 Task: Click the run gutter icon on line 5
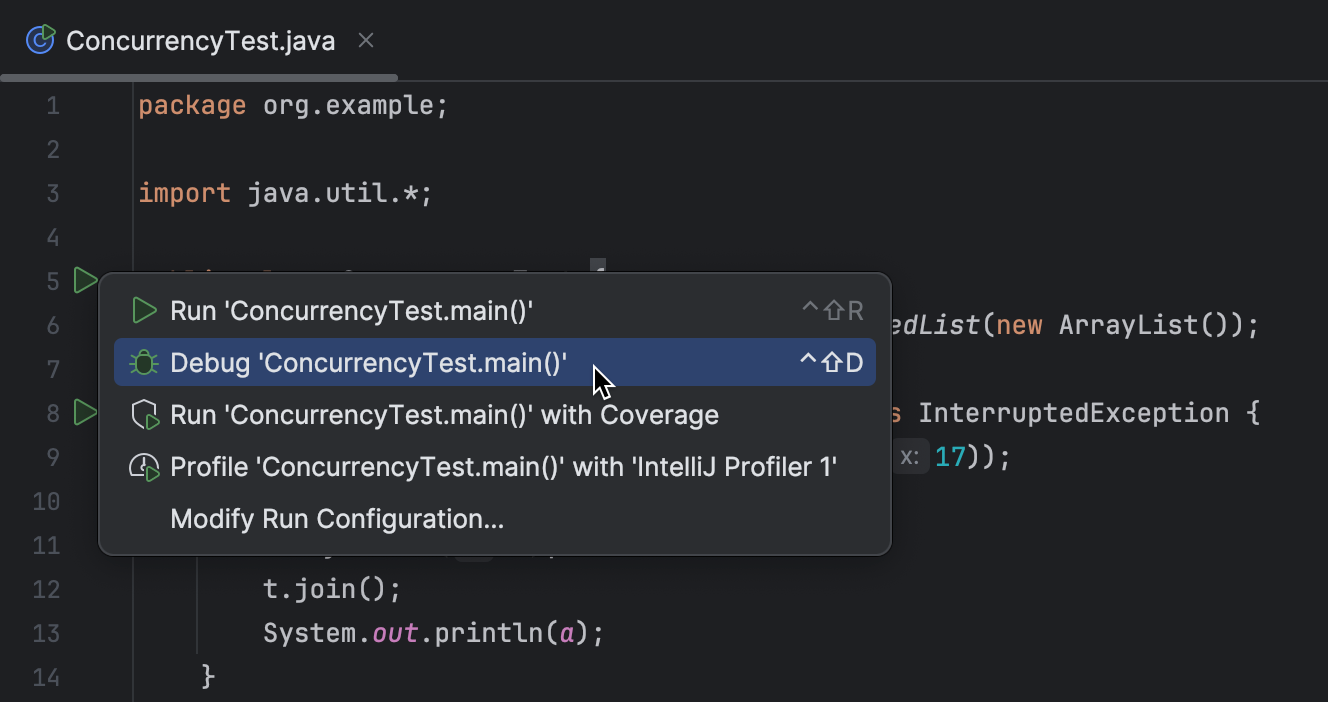pyautogui.click(x=85, y=281)
